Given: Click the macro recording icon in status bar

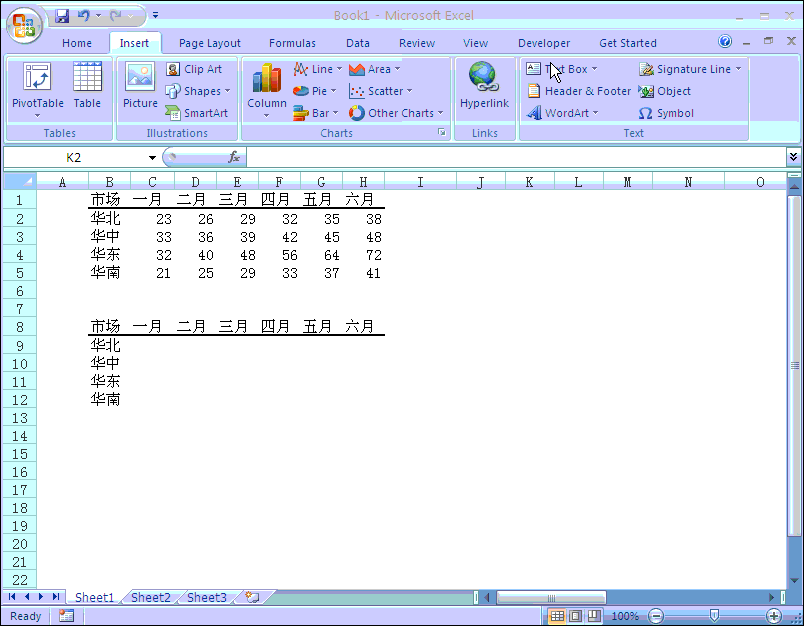Looking at the screenshot, I should (x=66, y=616).
